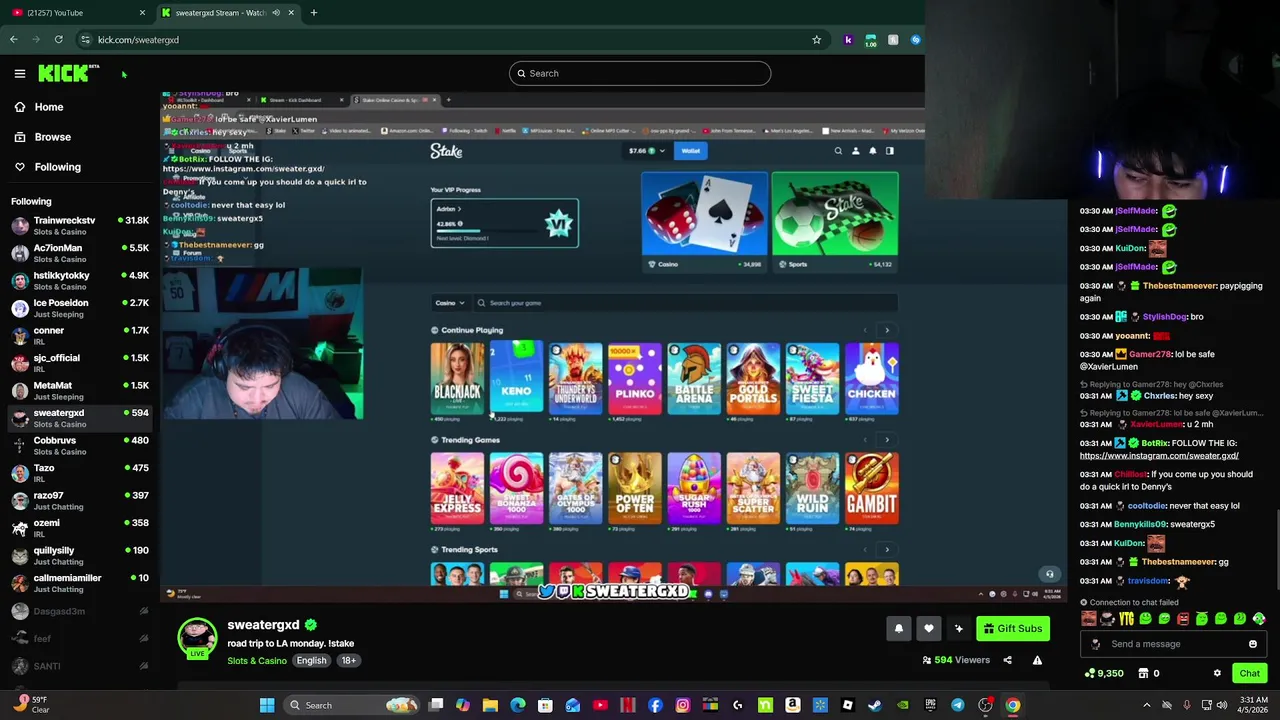Toggle follow heart for sweatergxd

[x=928, y=629]
